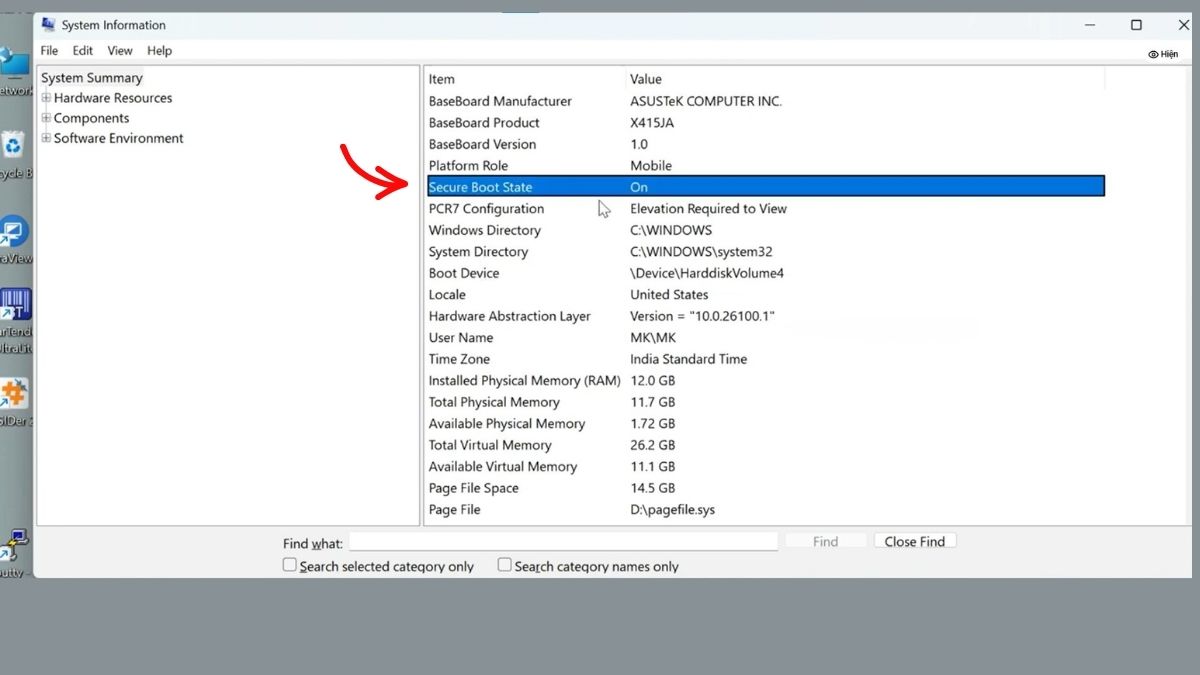The height and width of the screenshot is (675, 1200).
Task: Click the India Standard Time value
Action: pyautogui.click(x=688, y=359)
